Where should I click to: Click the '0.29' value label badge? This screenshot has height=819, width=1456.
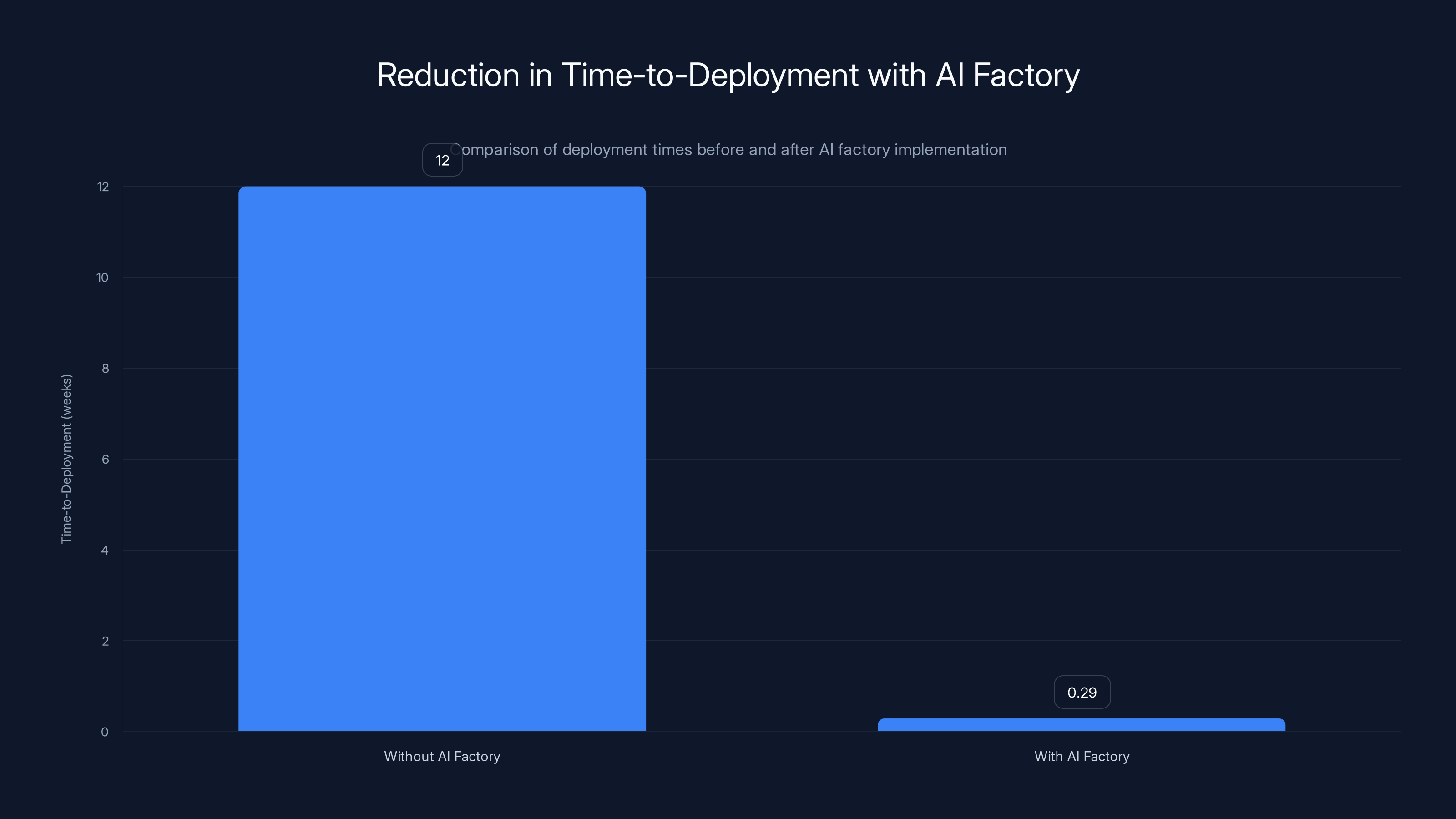pos(1082,692)
